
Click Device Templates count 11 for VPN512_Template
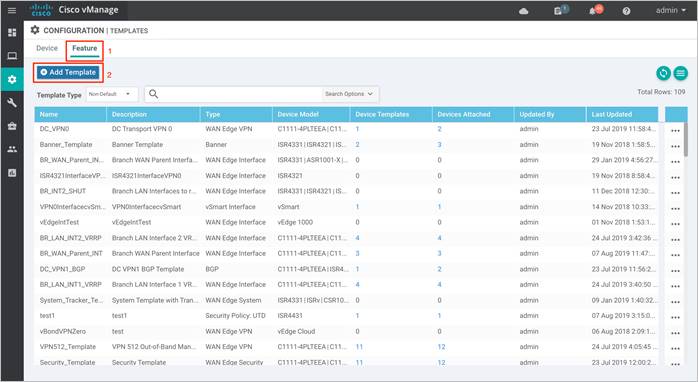(359, 346)
